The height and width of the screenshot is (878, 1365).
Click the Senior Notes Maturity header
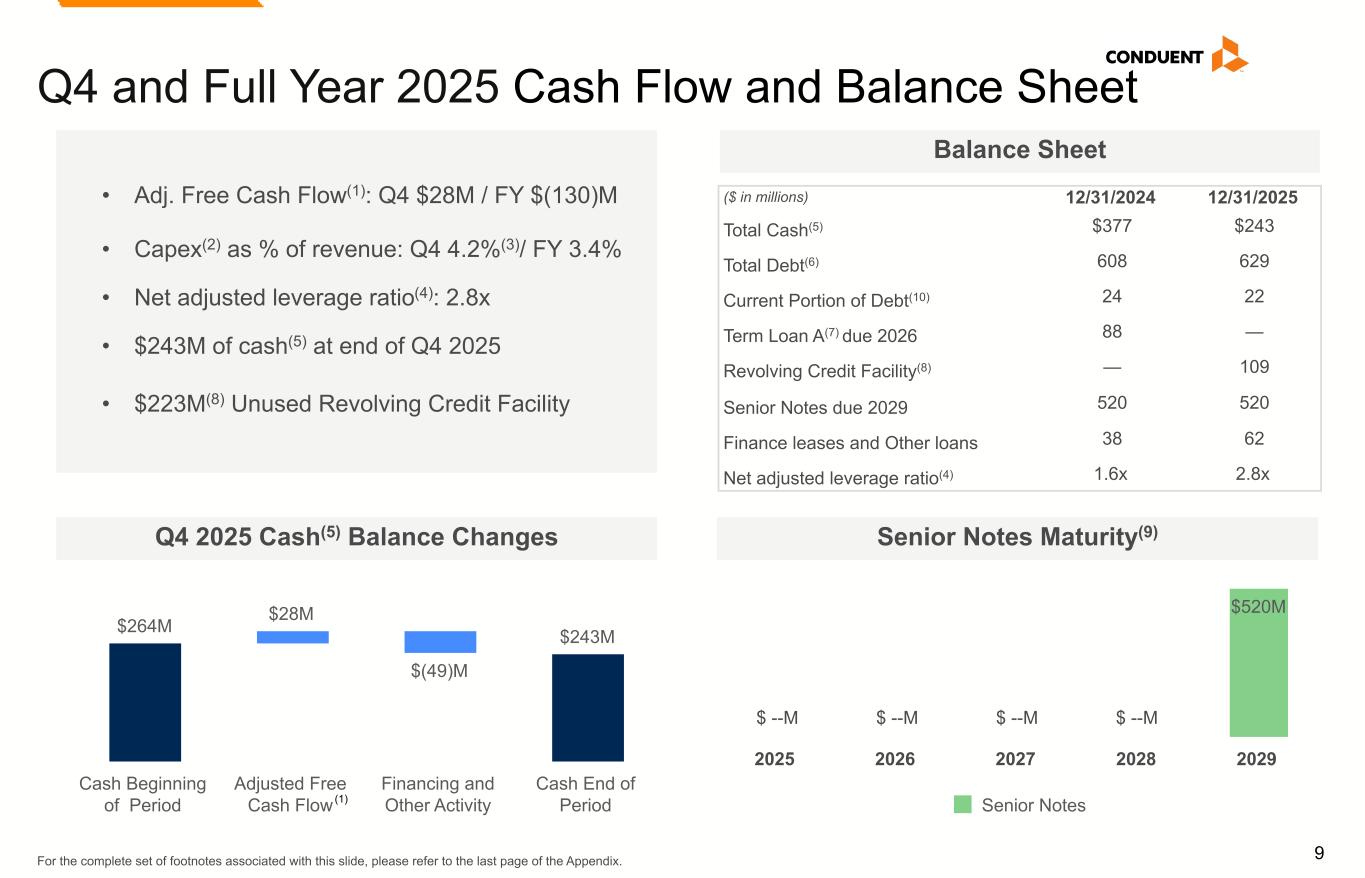pyautogui.click(x=1017, y=538)
